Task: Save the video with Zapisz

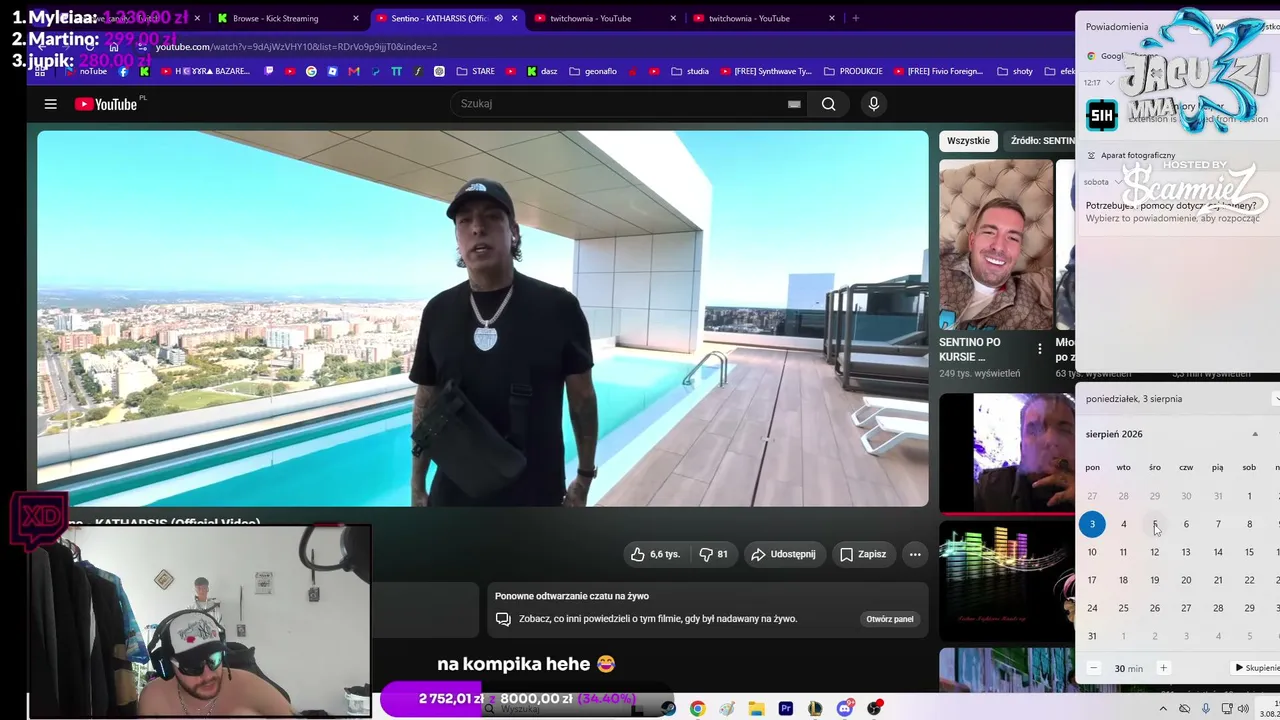Action: (863, 554)
